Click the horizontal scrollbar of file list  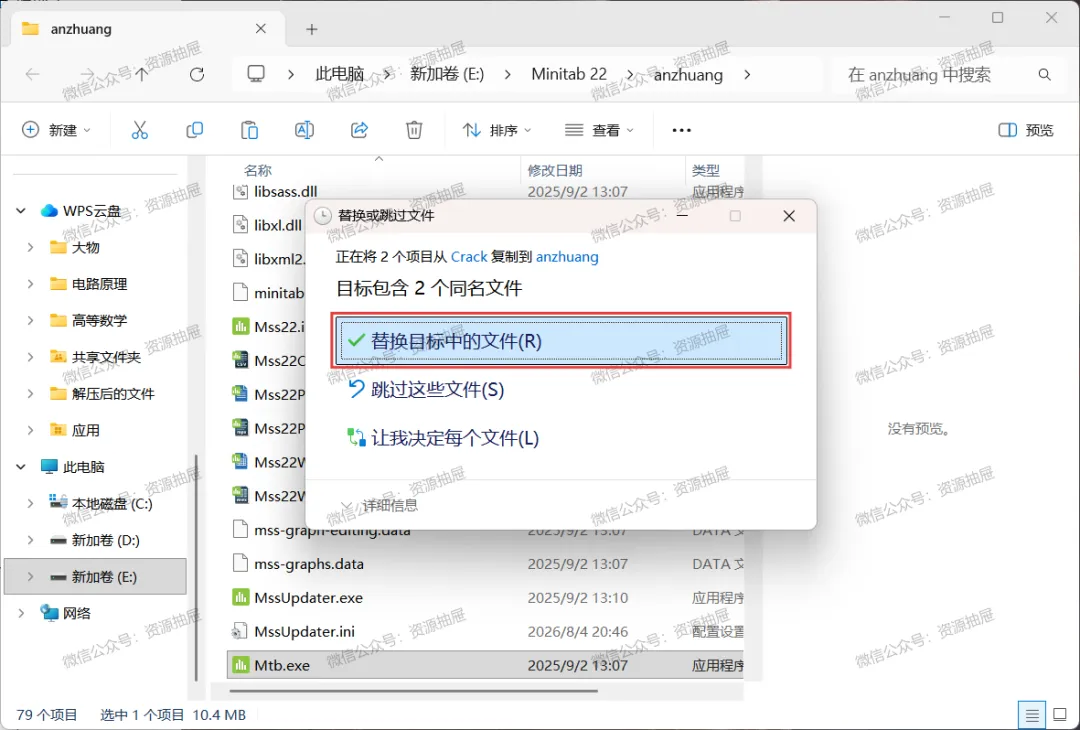(x=413, y=691)
